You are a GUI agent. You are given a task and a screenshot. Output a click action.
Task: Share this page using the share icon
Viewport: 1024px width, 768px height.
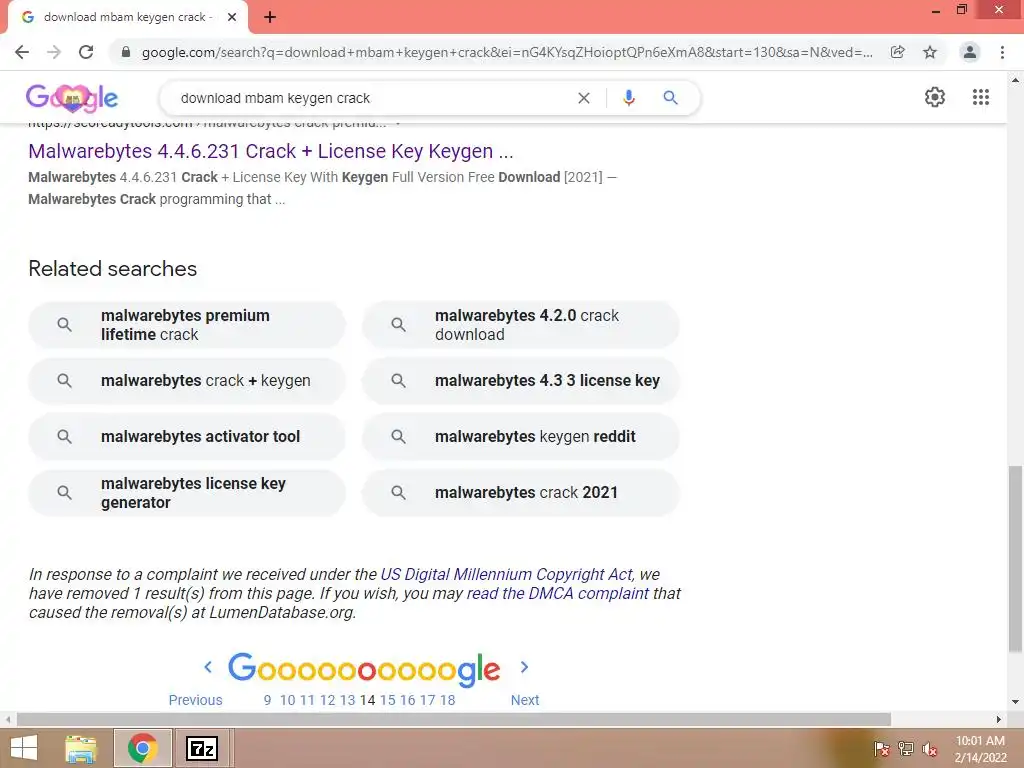(x=898, y=52)
